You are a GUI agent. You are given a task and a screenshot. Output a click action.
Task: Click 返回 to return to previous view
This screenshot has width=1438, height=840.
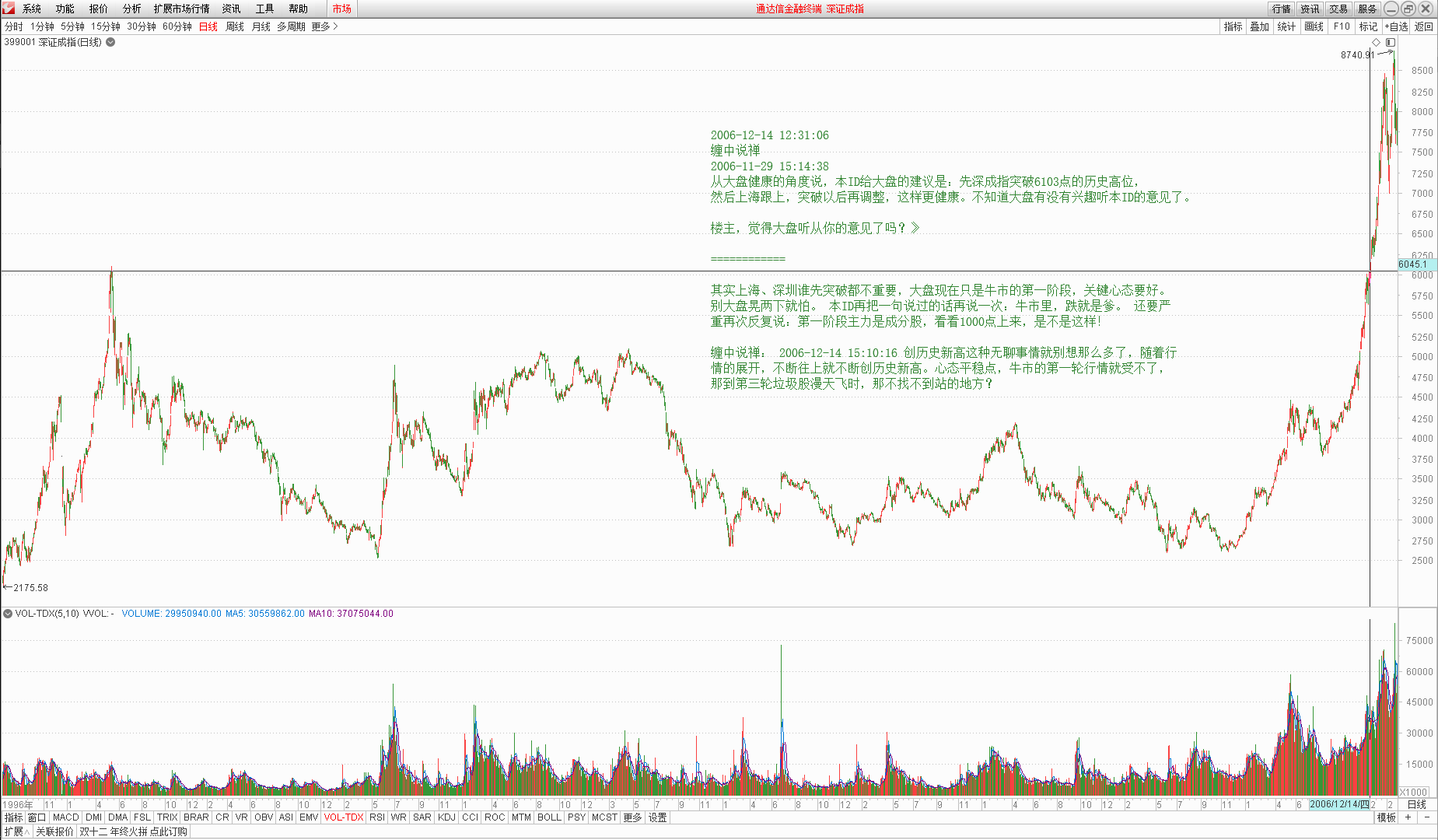coord(1423,26)
